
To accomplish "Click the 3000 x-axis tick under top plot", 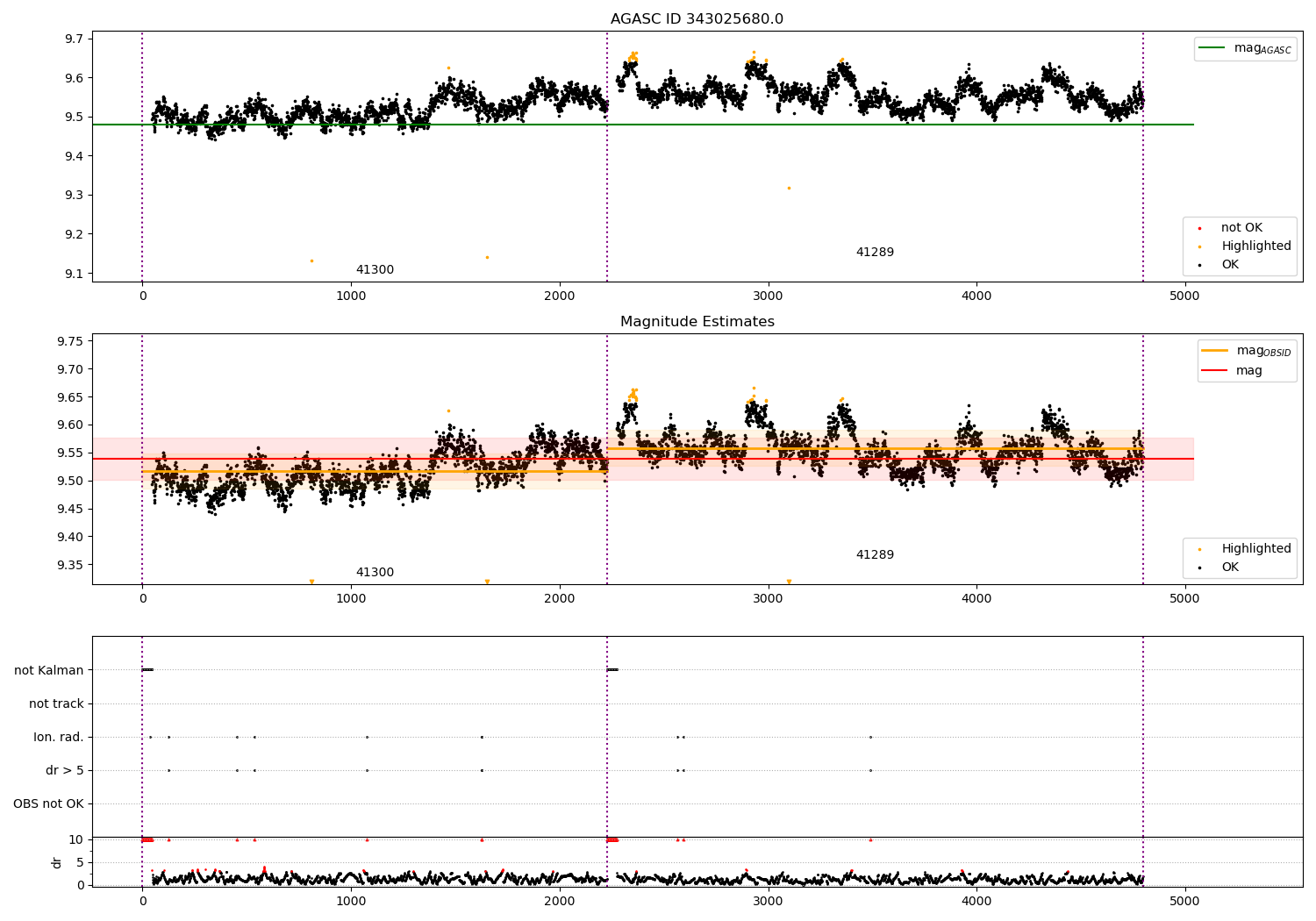I will (x=768, y=296).
